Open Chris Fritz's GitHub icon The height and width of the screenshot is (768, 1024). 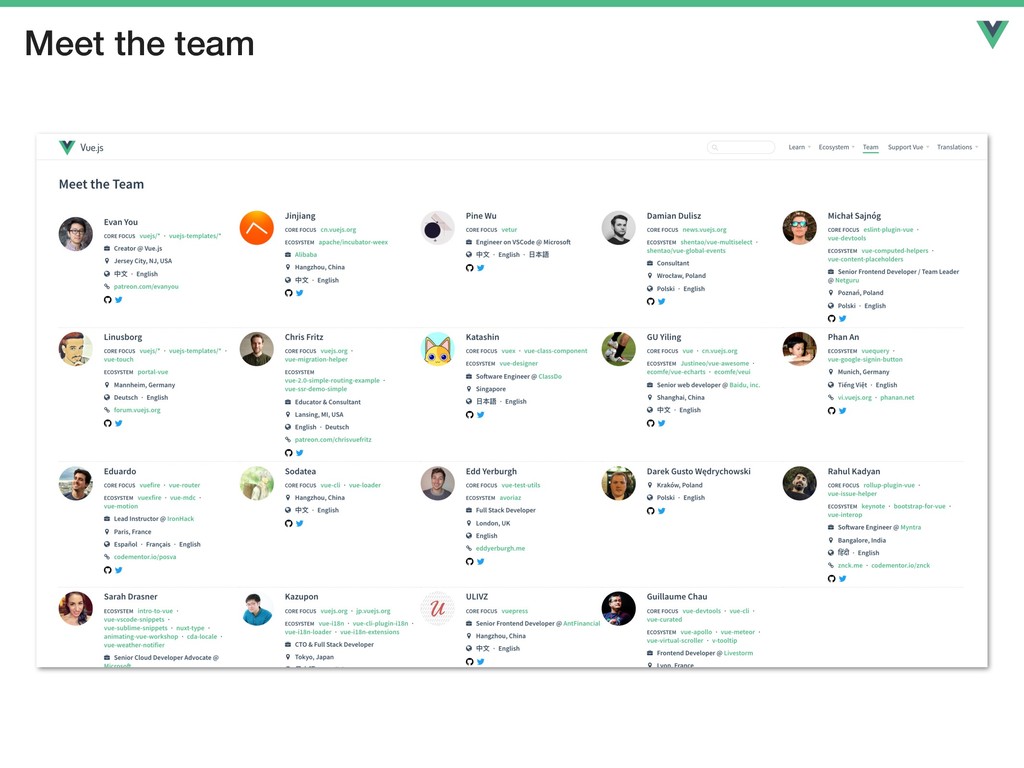[289, 453]
